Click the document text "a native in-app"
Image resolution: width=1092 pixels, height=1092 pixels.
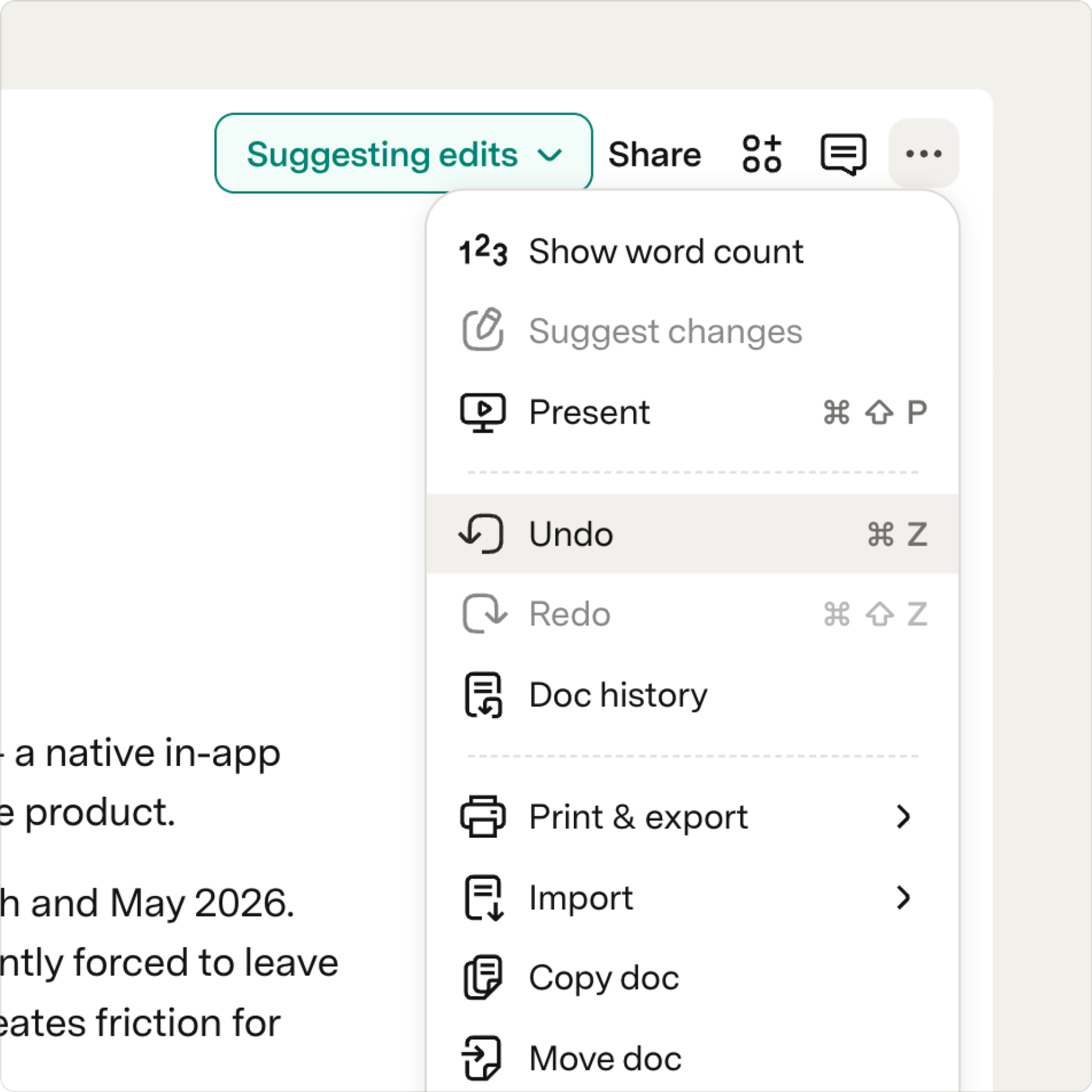point(147,753)
